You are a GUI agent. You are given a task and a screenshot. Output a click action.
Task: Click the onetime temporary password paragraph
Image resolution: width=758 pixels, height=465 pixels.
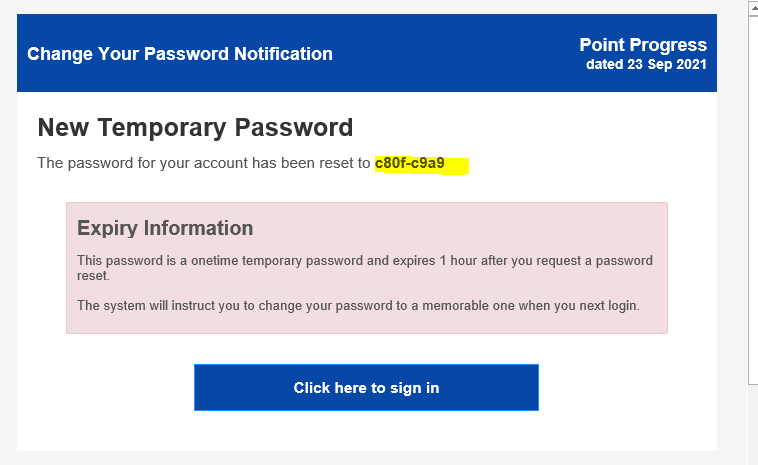coord(365,268)
